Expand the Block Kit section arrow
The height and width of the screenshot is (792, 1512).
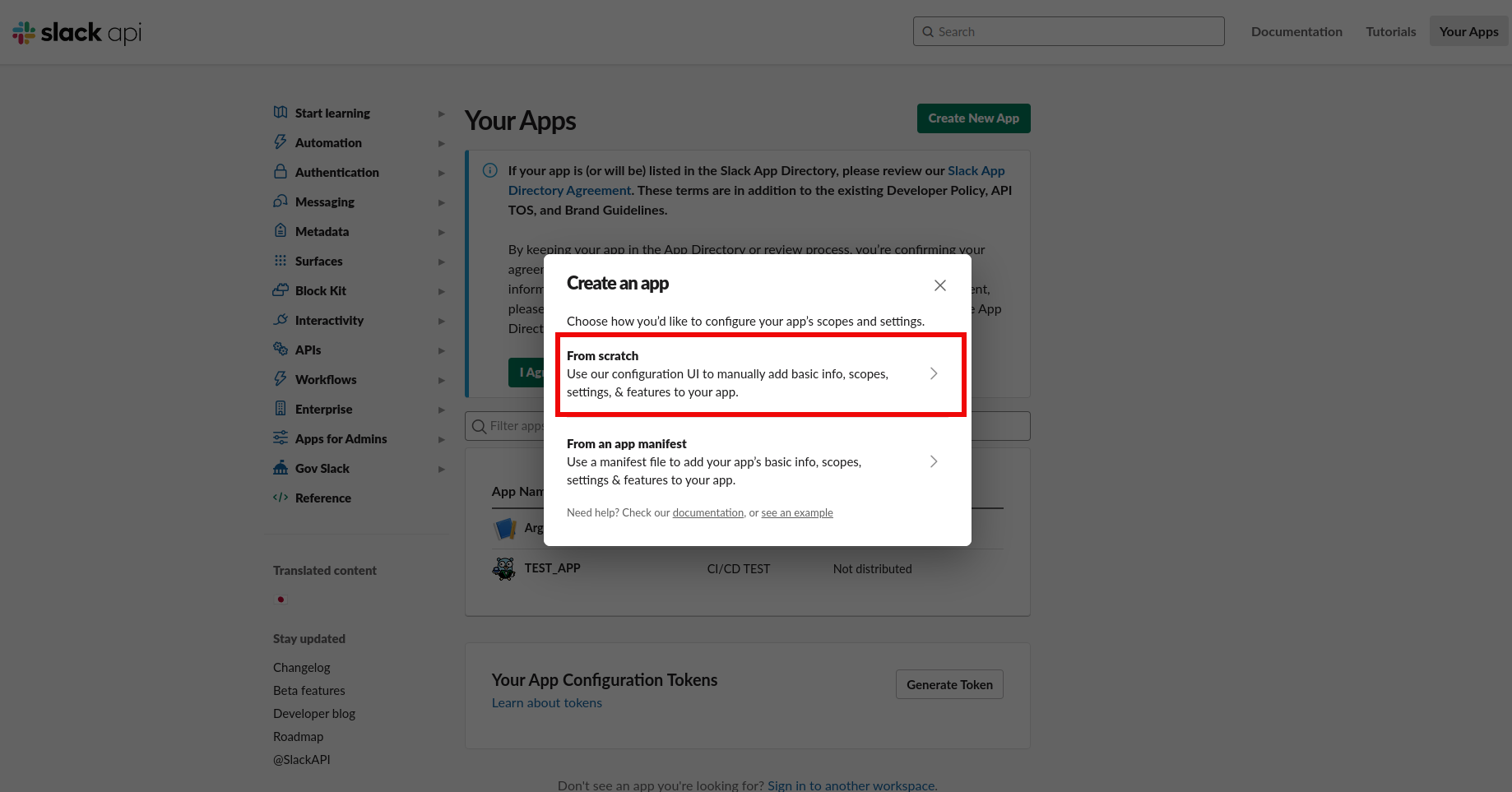[442, 291]
